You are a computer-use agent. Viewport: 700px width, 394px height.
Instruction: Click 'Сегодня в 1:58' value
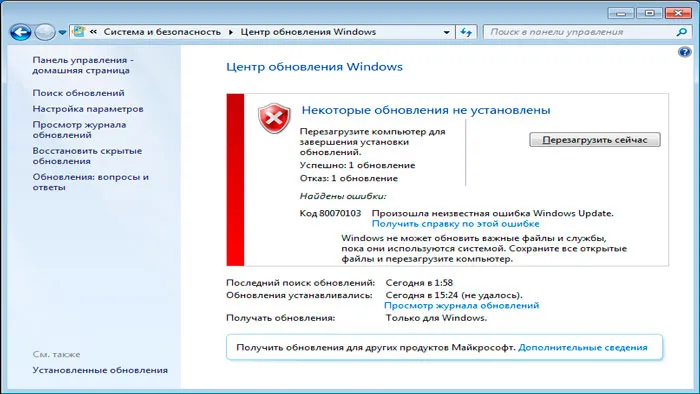(x=419, y=283)
